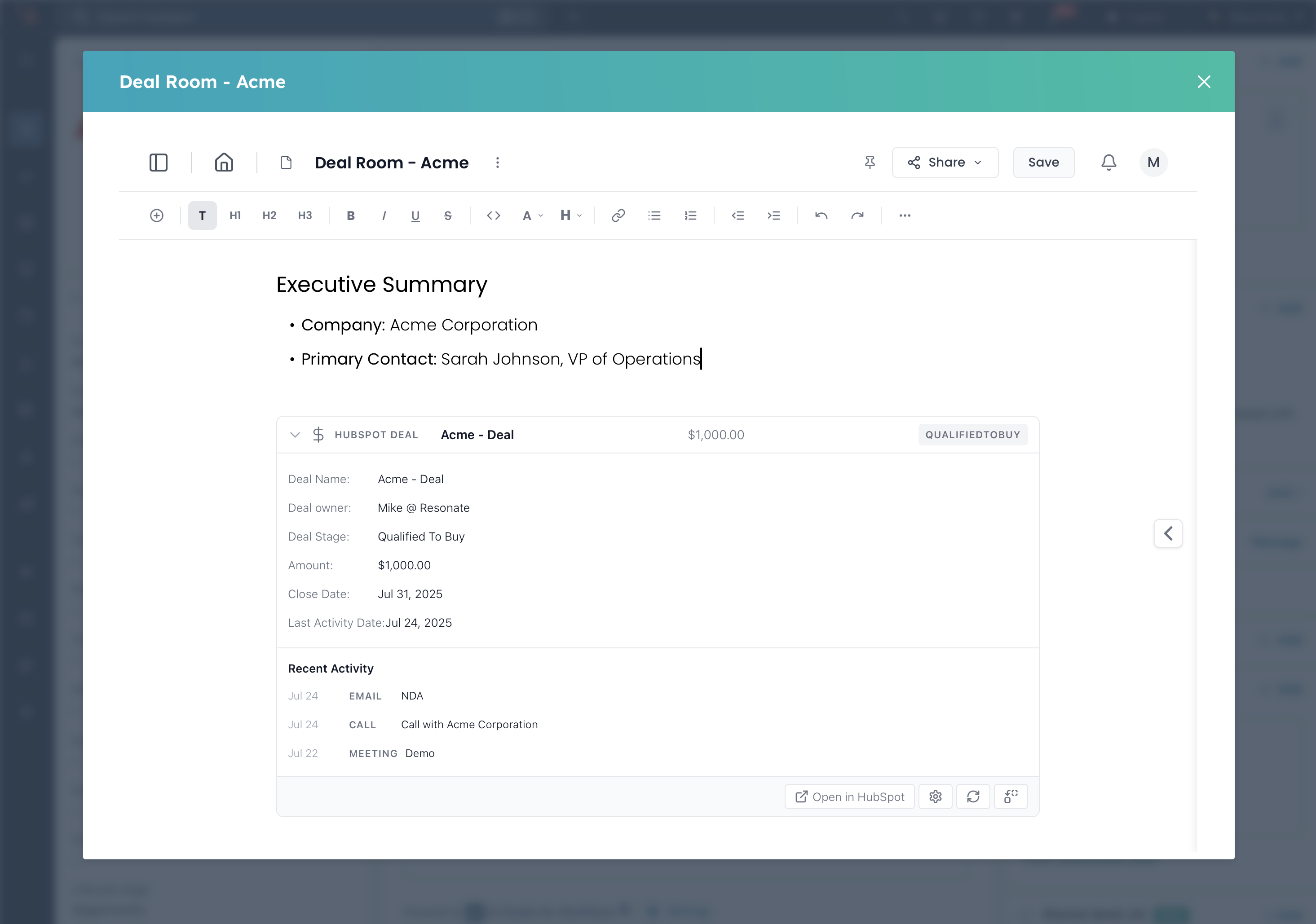Pin the Deal Room document

[x=870, y=163]
